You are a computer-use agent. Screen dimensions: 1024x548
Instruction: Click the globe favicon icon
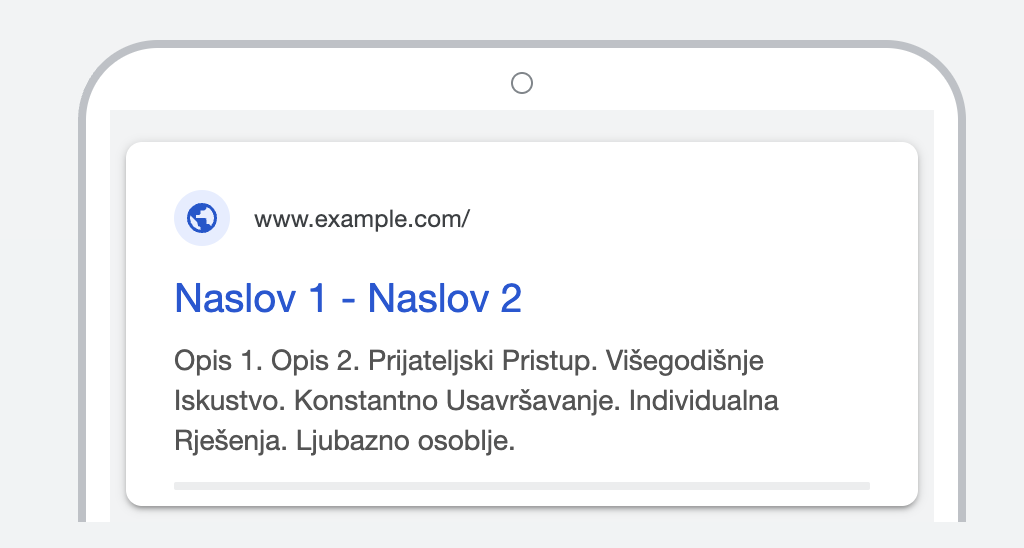point(202,218)
